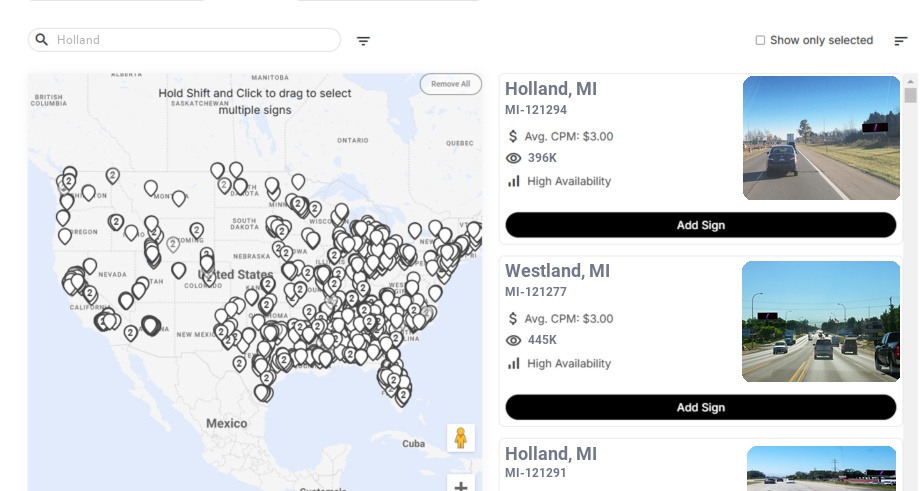The image size is (920, 491).
Task: Open the sort options icon
Action: coord(901,41)
